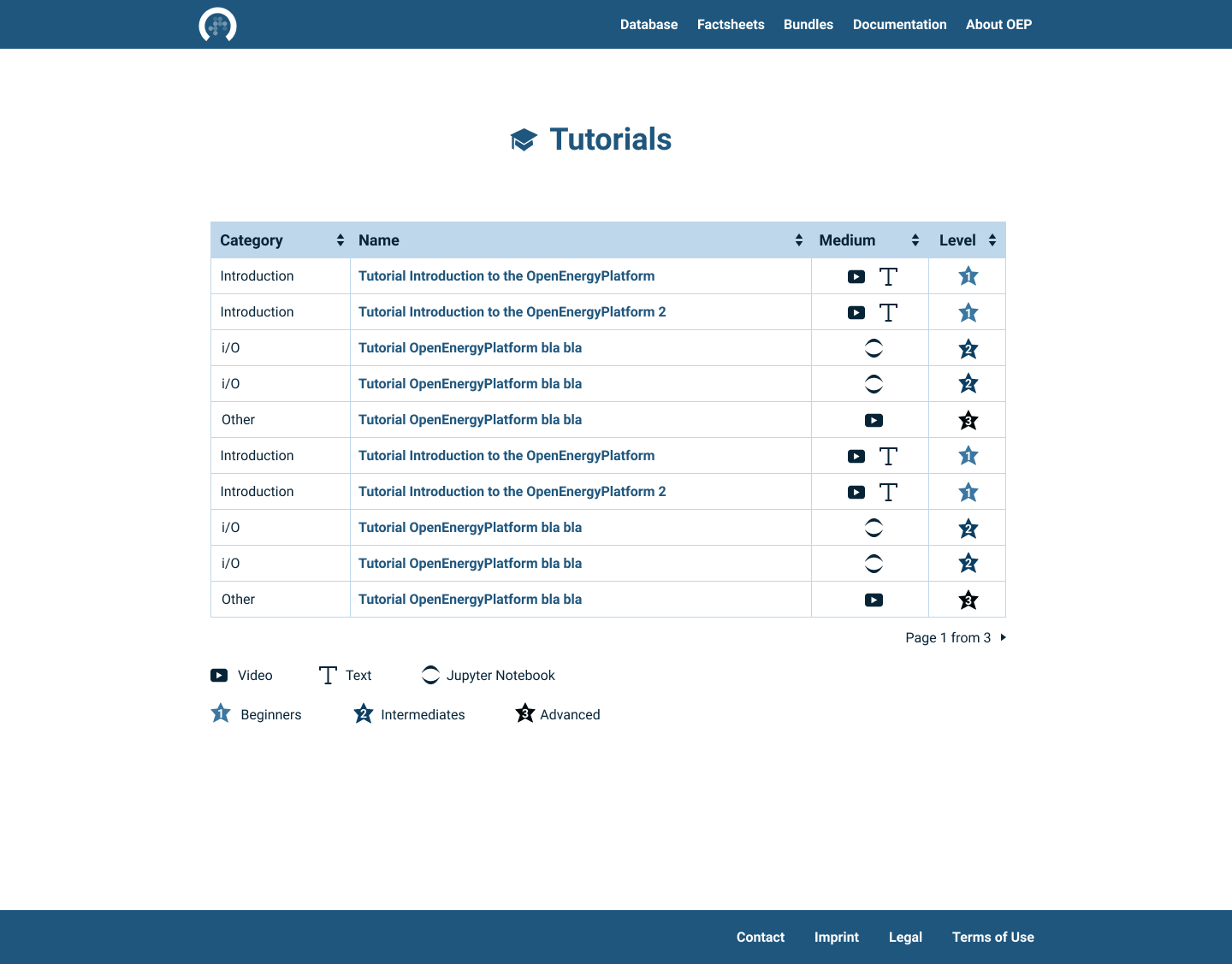Click video icon in sixth table row
1232x964 pixels.
coord(856,456)
